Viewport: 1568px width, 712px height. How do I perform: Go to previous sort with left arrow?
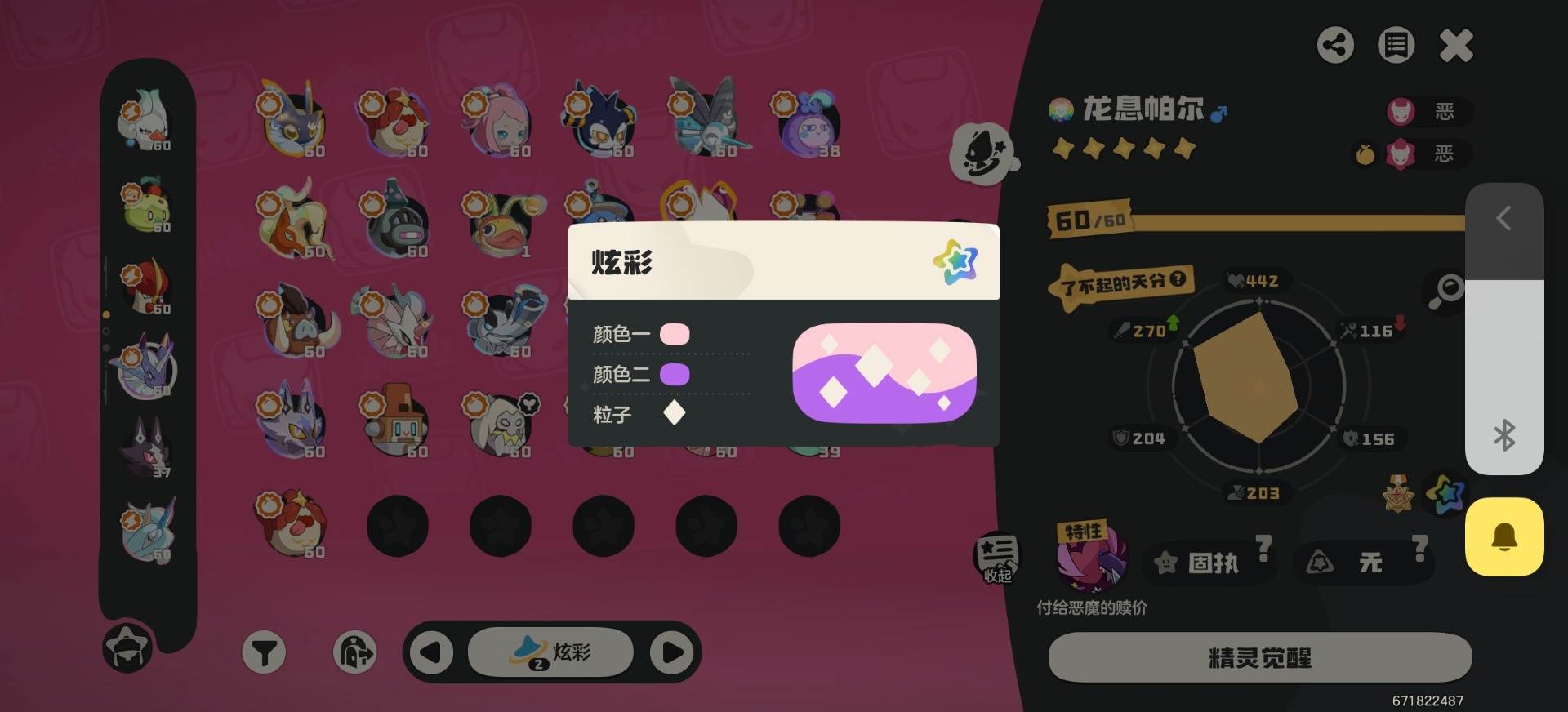[431, 652]
